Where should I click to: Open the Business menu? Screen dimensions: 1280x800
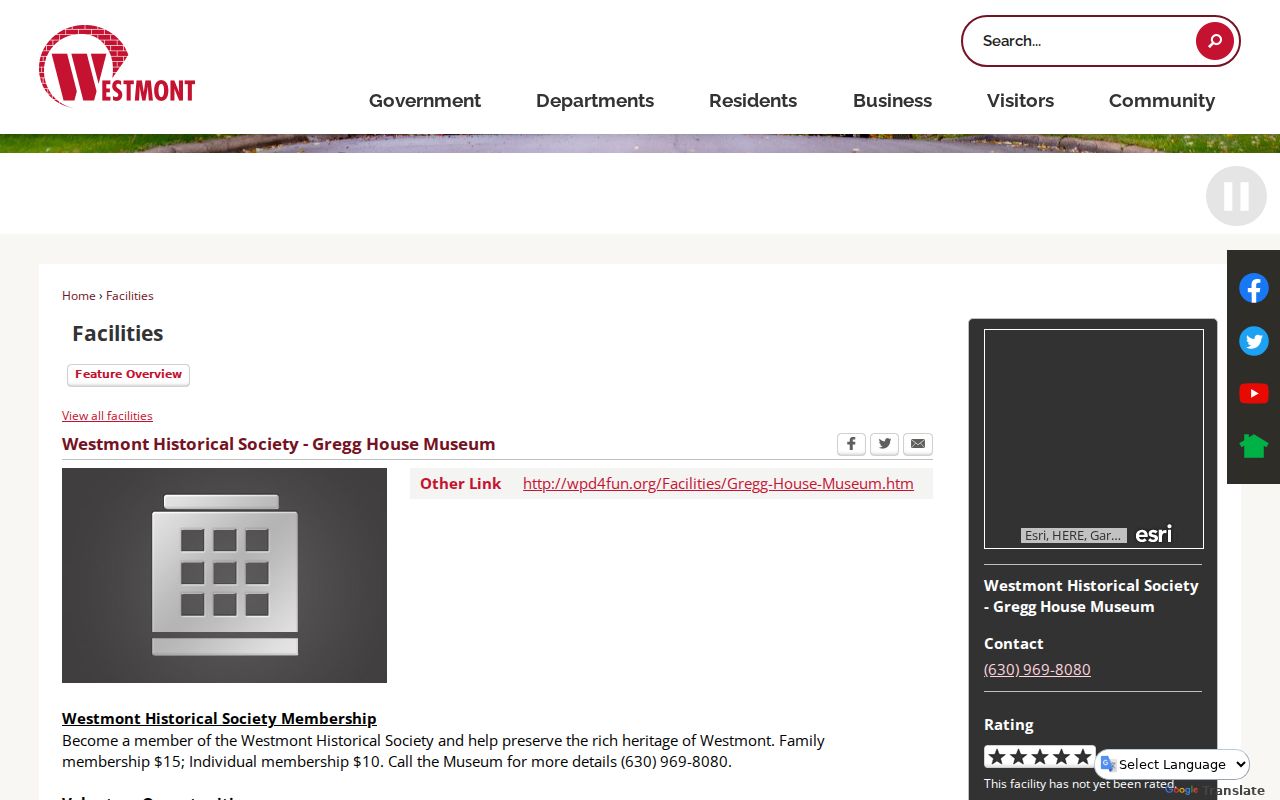tap(892, 101)
